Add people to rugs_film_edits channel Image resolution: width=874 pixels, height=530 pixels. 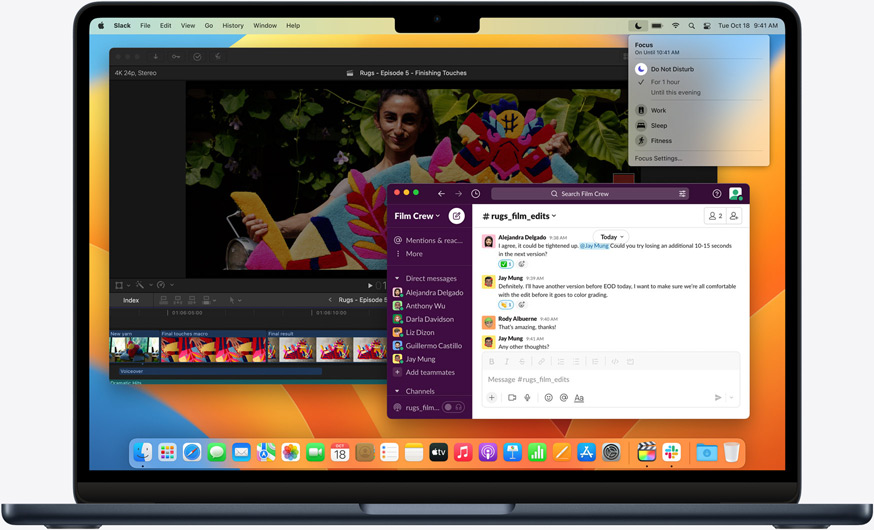(x=734, y=216)
